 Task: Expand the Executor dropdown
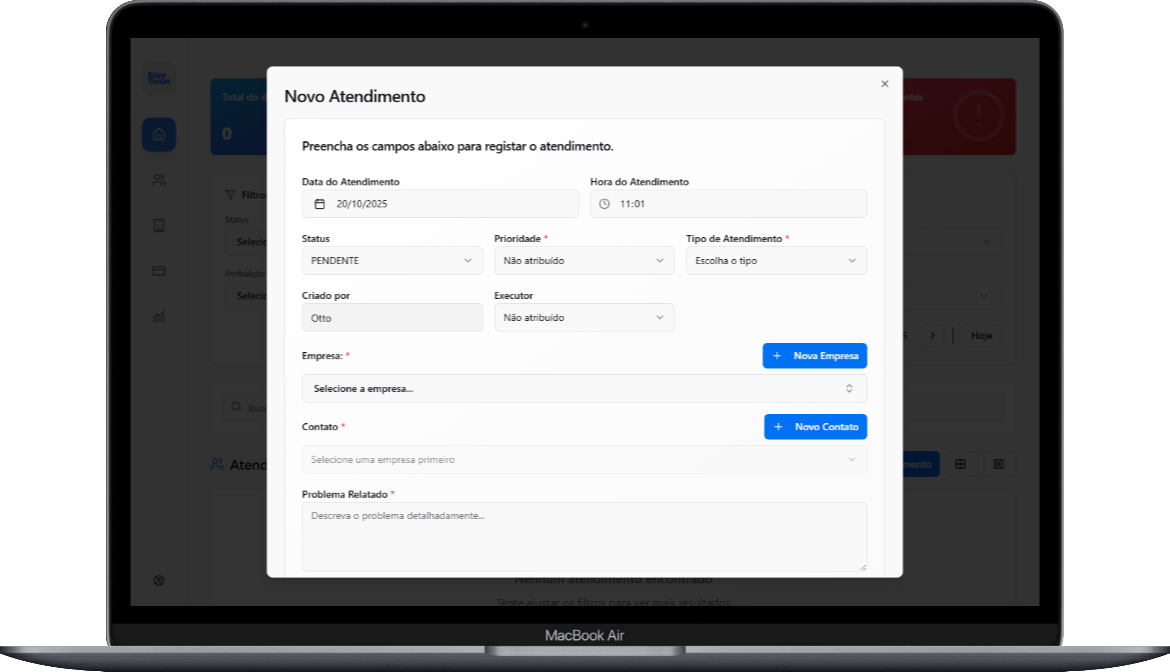click(x=584, y=318)
